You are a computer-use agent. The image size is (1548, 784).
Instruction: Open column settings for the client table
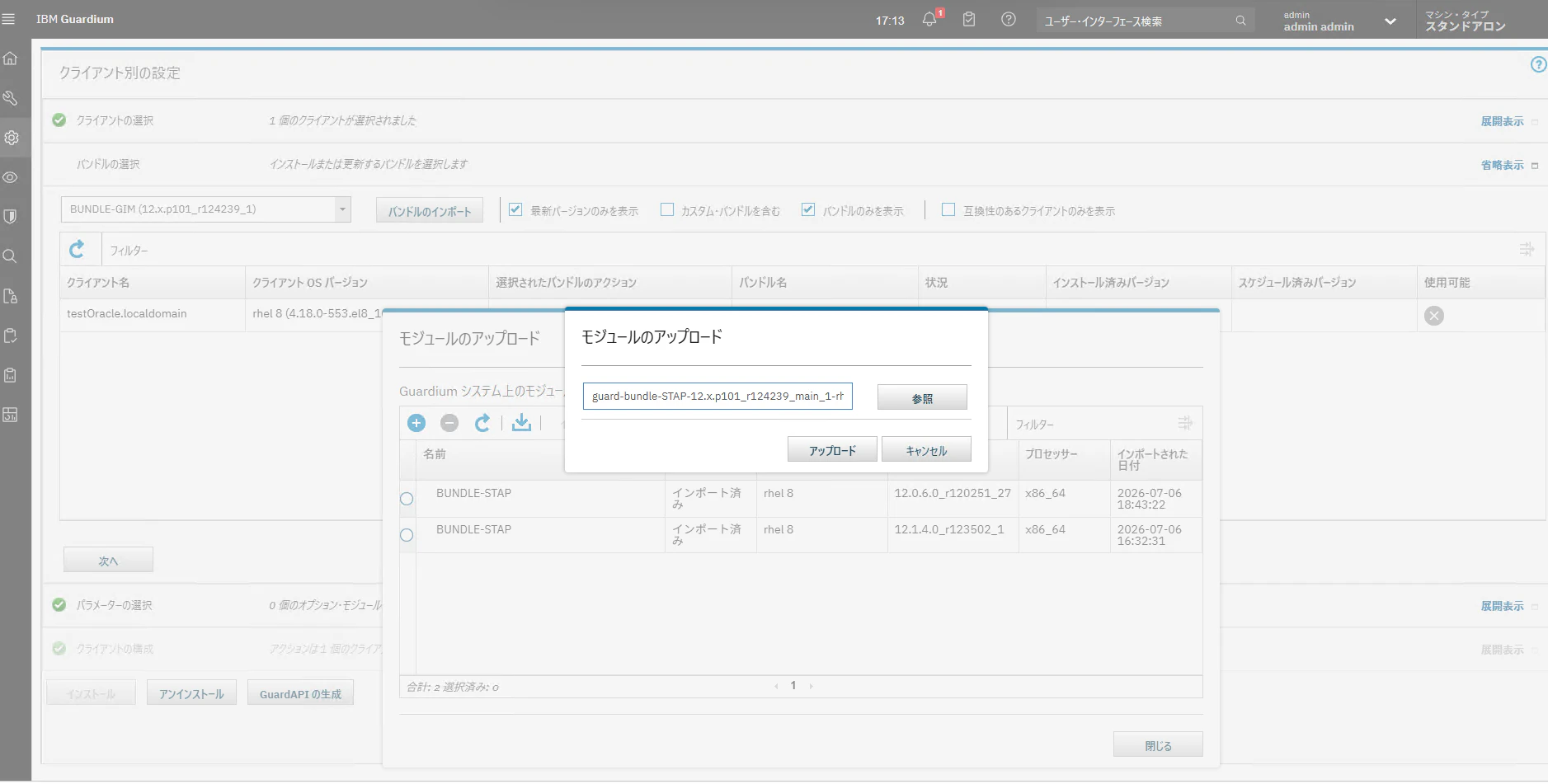(1527, 249)
